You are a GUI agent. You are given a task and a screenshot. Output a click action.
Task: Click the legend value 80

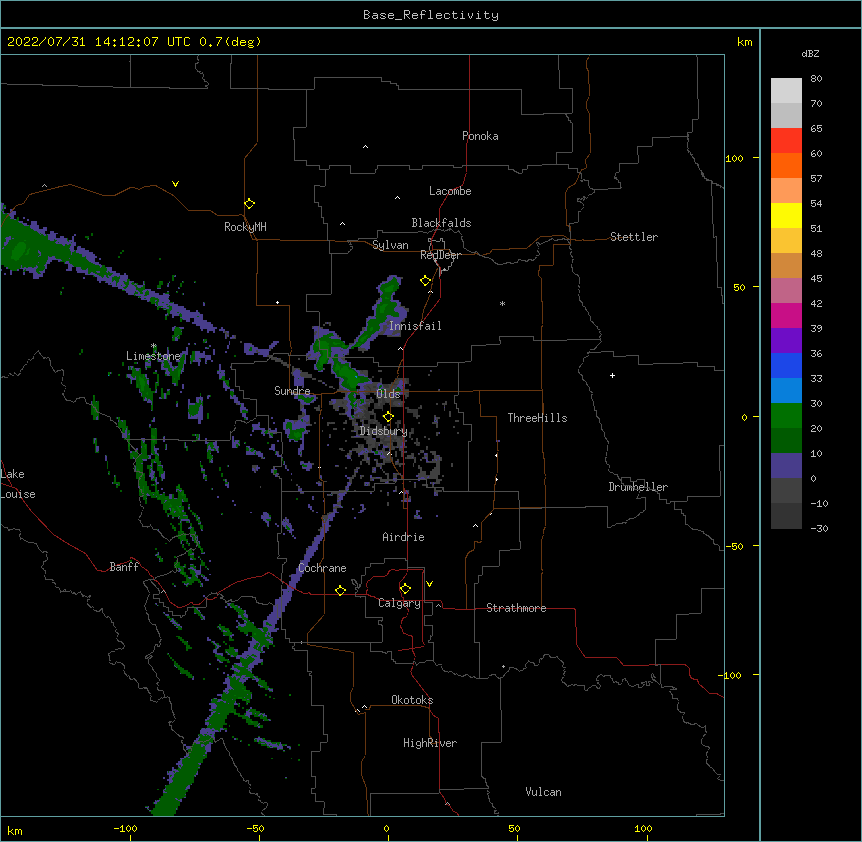point(816,79)
